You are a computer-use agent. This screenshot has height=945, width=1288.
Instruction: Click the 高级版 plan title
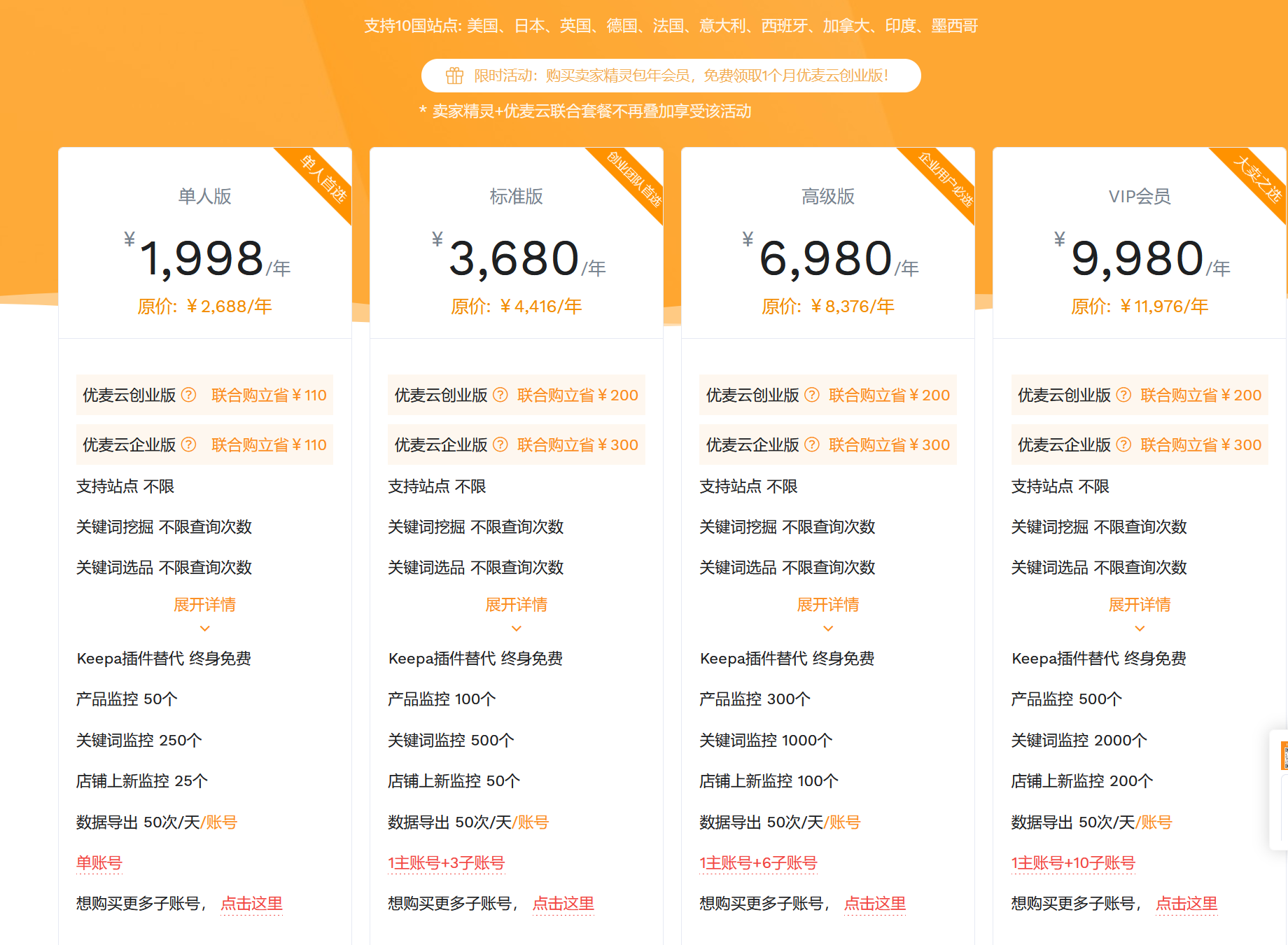click(828, 197)
